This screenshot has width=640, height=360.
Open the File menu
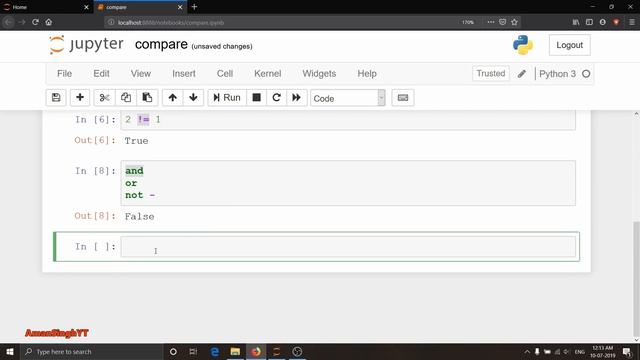point(64,73)
